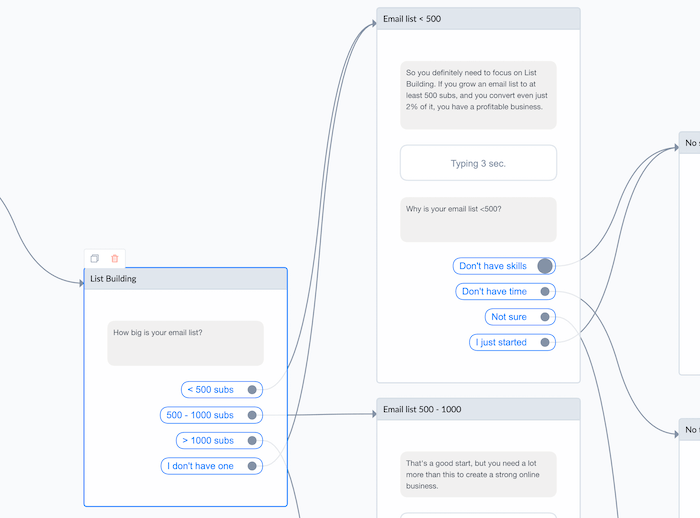The width and height of the screenshot is (700, 518).
Task: Click the 'Don't have skills' reply button
Action: click(x=504, y=266)
